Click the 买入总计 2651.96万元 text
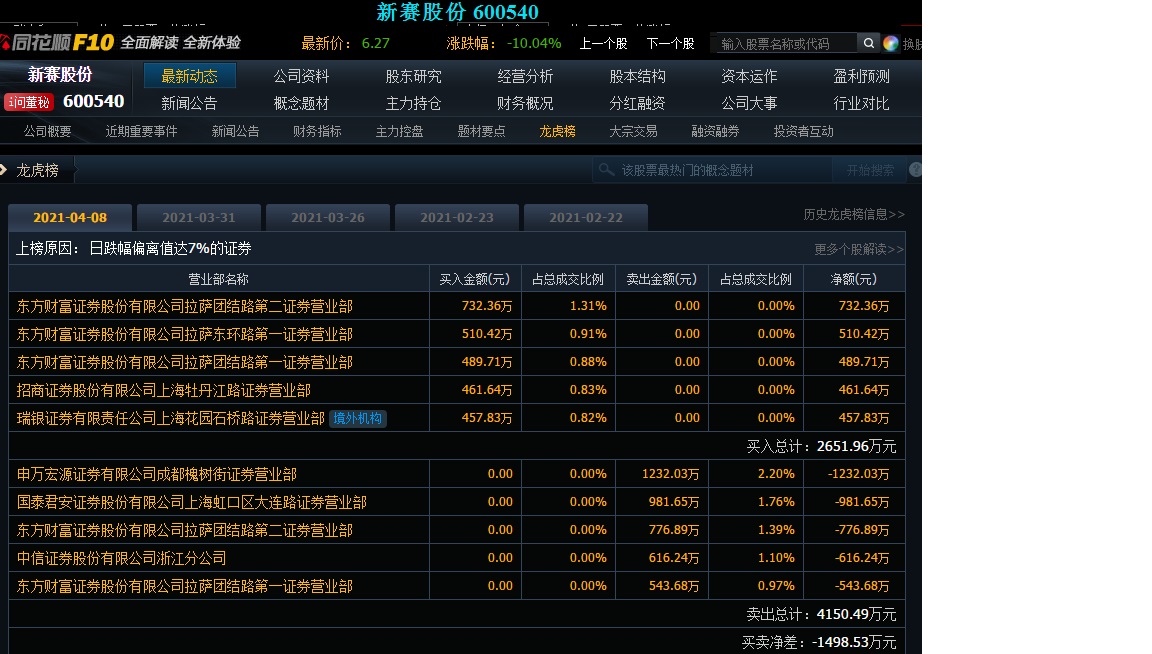The width and height of the screenshot is (1152, 654). pyautogui.click(x=821, y=446)
